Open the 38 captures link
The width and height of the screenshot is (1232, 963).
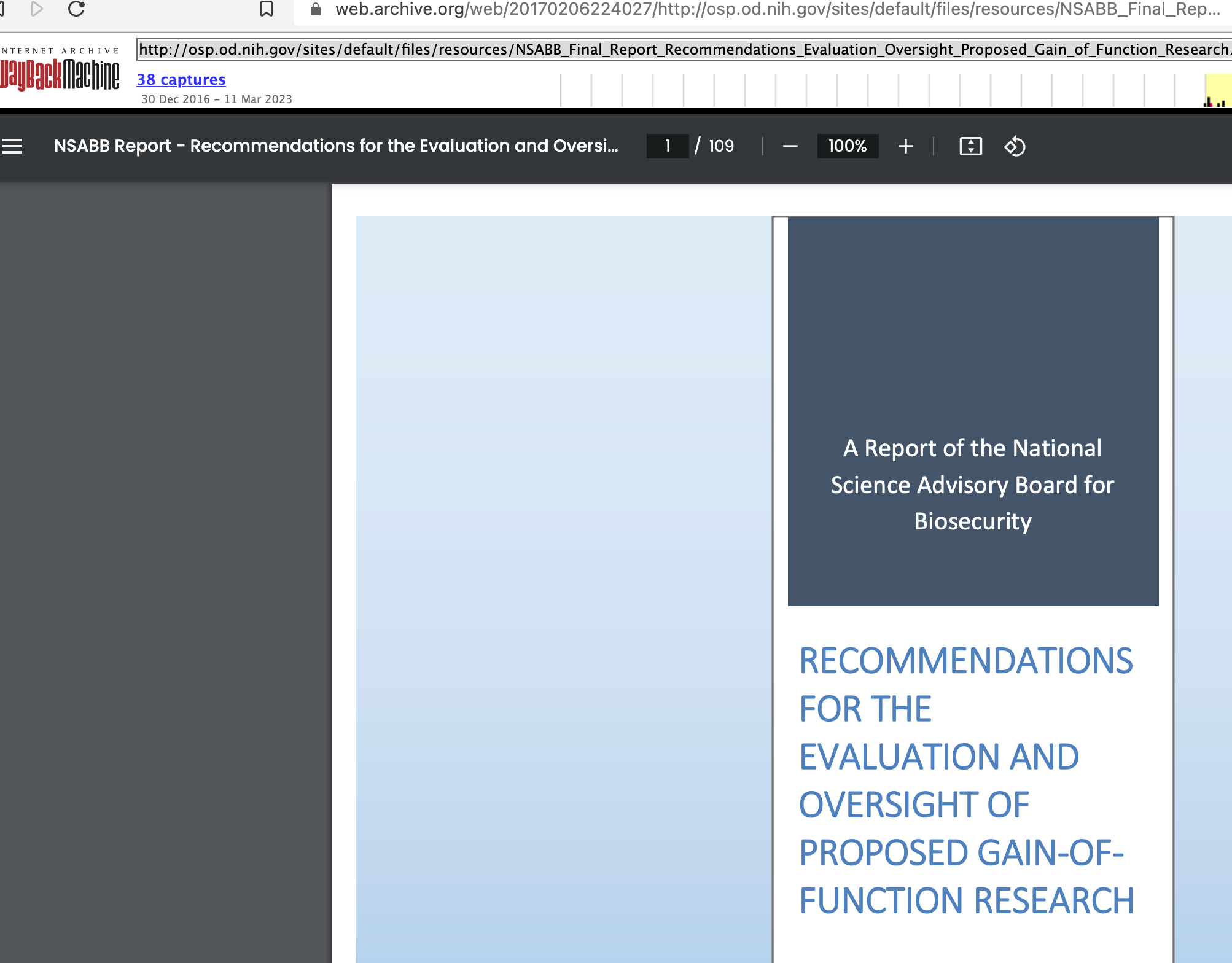point(181,80)
